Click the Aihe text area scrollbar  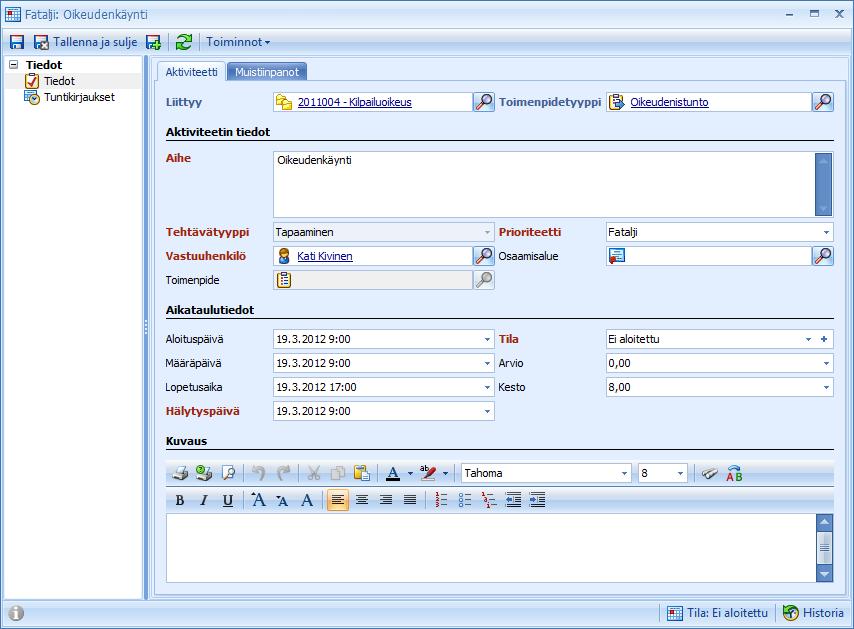[824, 185]
